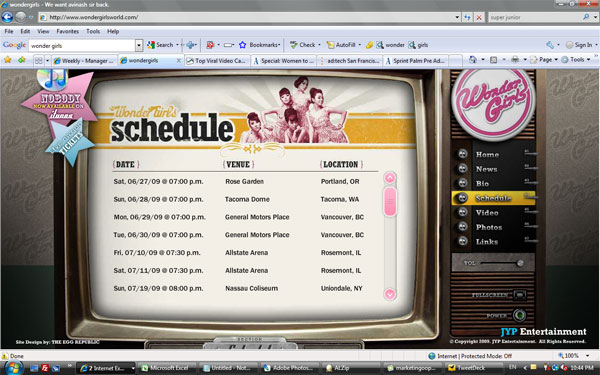Switch to the Top Viral Video tab
Viewport: 600px width, 375px height.
point(217,60)
